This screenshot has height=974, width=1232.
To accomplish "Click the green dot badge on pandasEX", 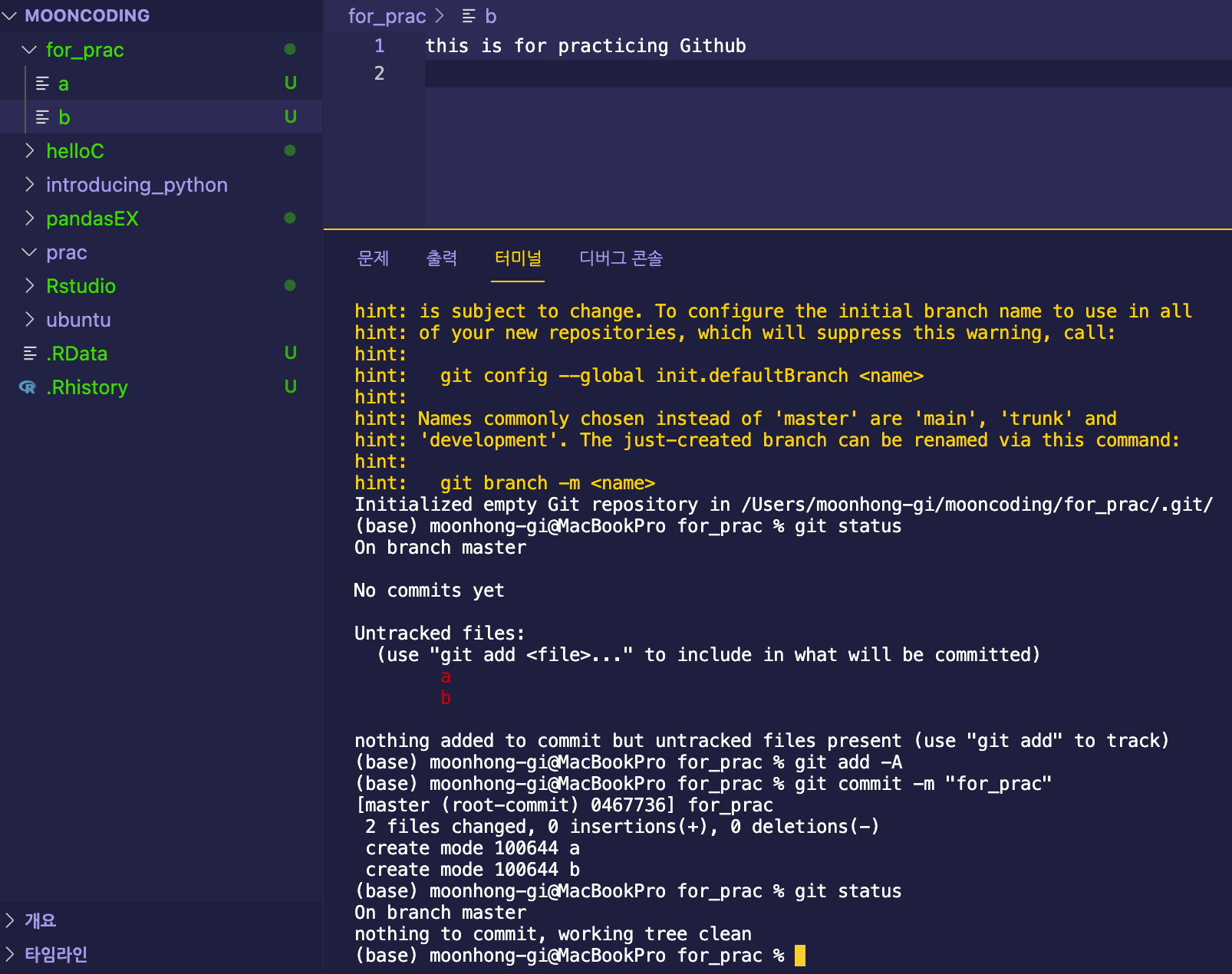I will coord(290,218).
